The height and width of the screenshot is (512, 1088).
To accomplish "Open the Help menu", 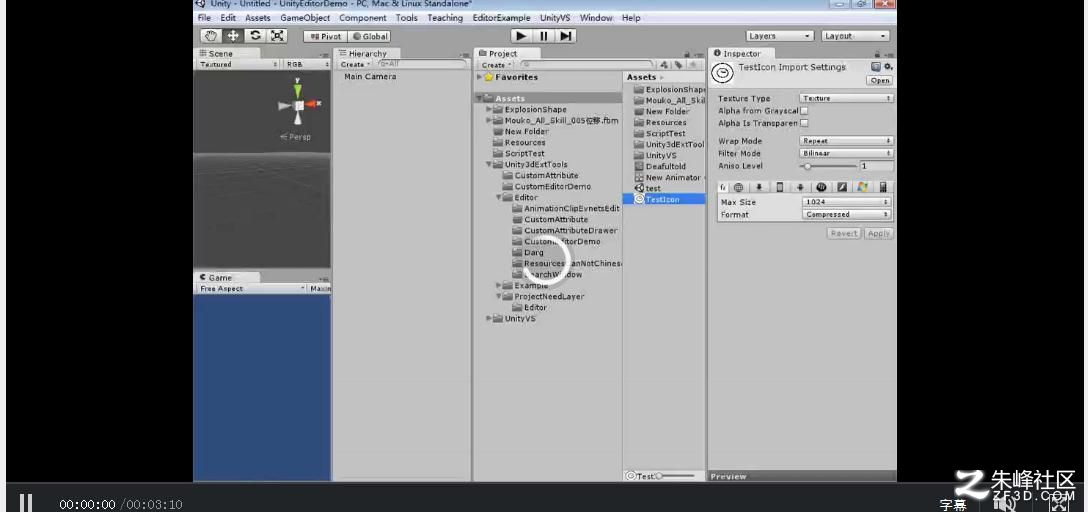I will 631,18.
